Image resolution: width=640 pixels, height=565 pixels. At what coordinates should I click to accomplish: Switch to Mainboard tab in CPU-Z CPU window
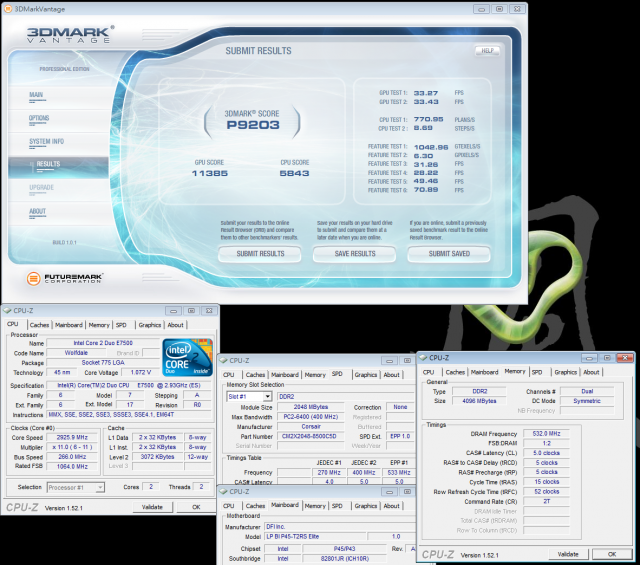pyautogui.click(x=69, y=325)
